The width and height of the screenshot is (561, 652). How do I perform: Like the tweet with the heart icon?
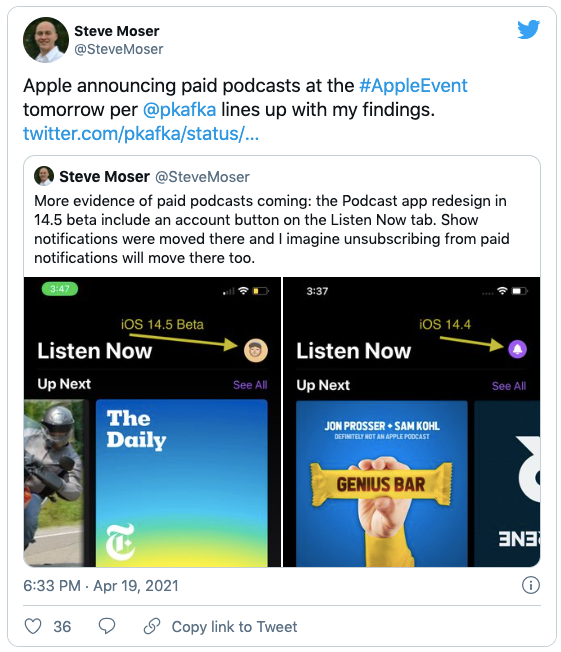pyautogui.click(x=33, y=626)
